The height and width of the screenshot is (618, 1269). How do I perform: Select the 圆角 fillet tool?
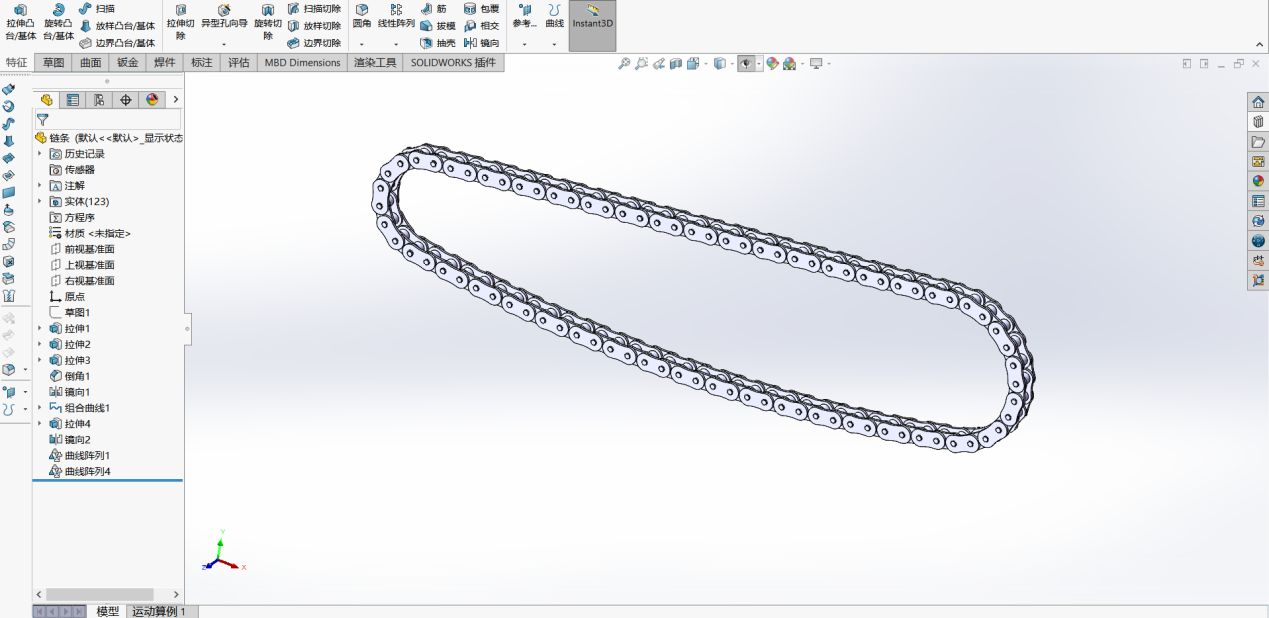click(362, 16)
